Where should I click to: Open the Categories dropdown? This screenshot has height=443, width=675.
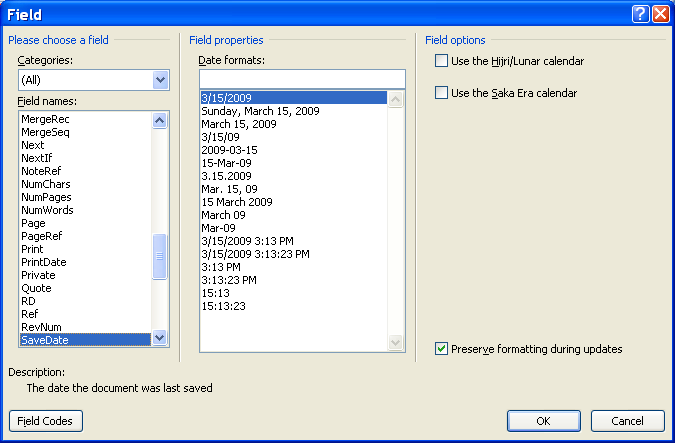click(x=160, y=80)
